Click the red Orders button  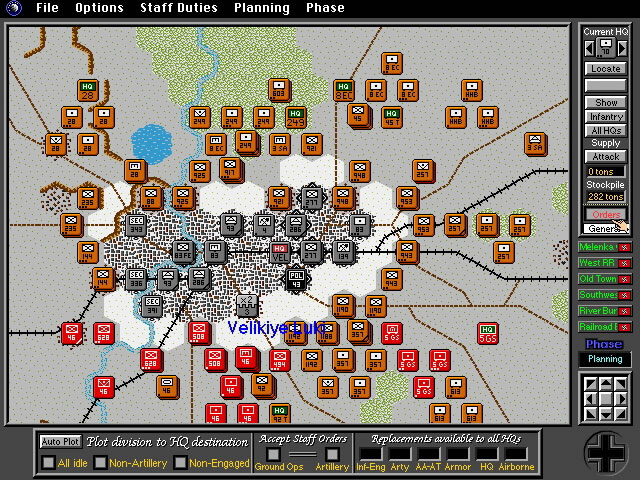point(606,214)
